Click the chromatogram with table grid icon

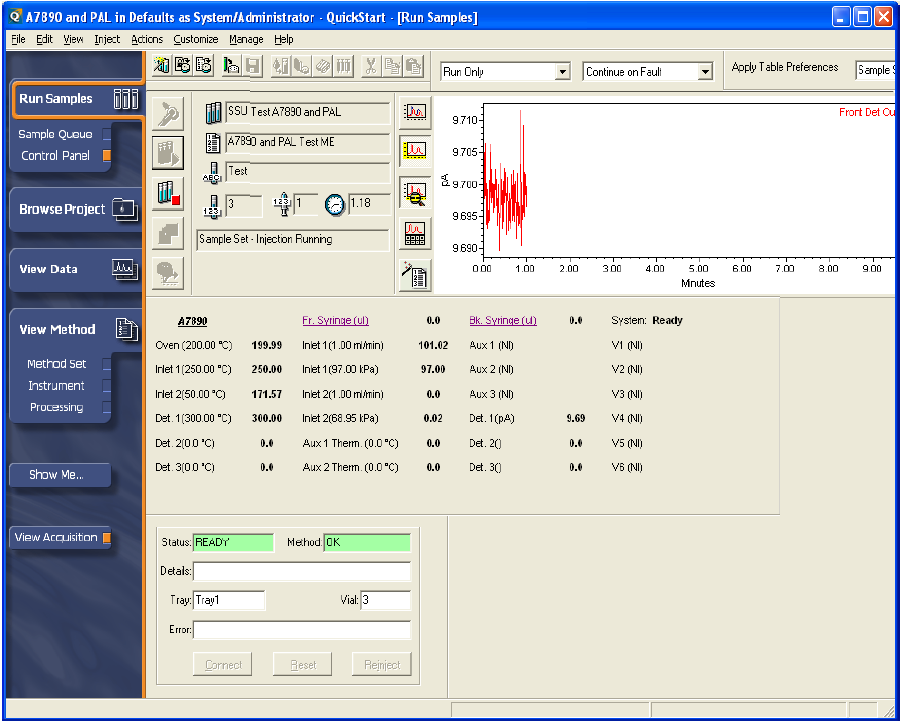[415, 233]
